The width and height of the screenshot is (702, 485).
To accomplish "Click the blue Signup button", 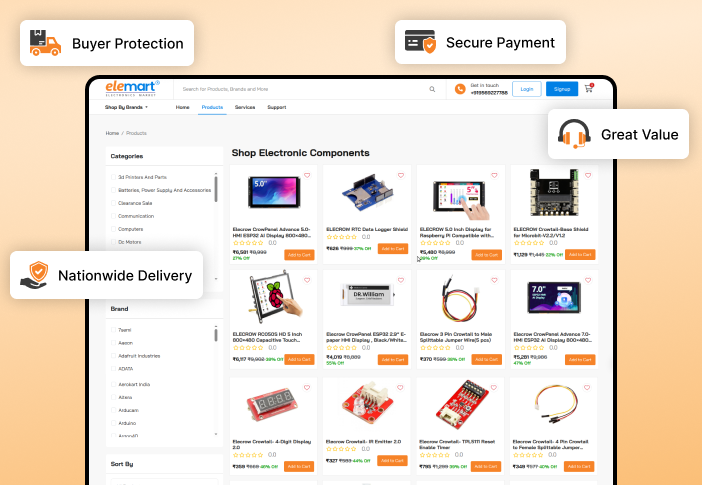I will pyautogui.click(x=562, y=89).
